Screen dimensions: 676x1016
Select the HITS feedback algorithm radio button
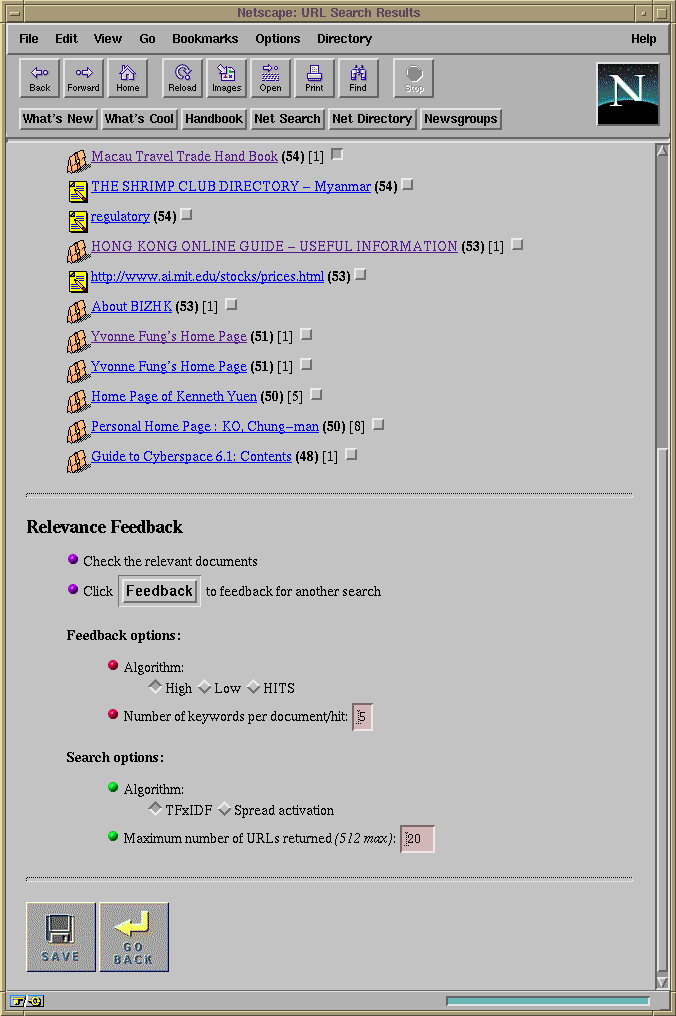click(254, 687)
